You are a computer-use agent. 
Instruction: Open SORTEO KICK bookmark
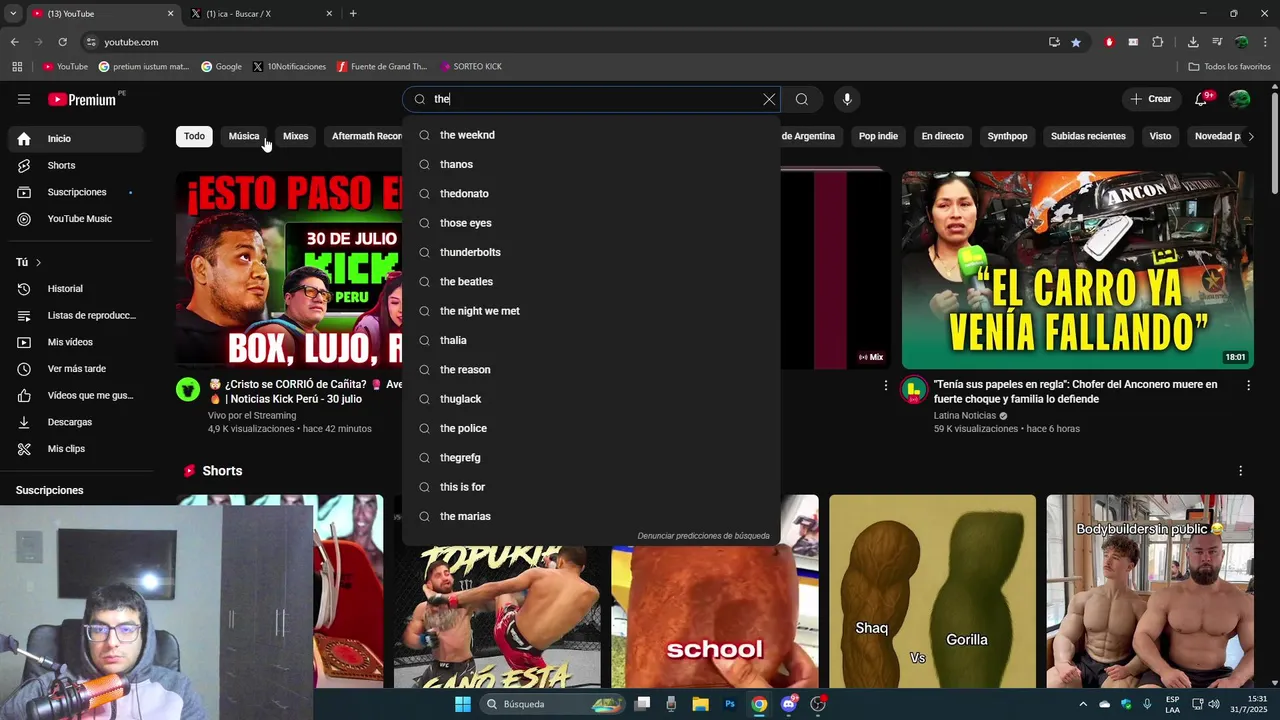click(x=470, y=66)
